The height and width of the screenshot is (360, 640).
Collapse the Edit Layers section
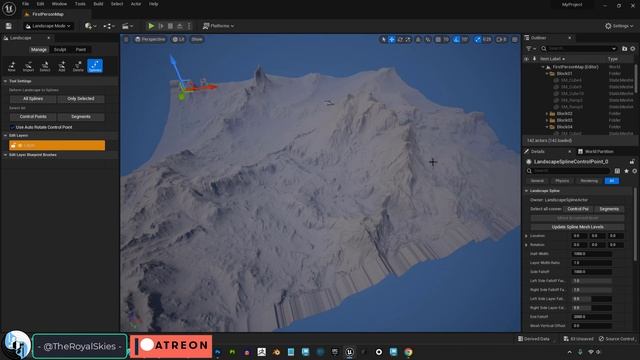pos(5,136)
